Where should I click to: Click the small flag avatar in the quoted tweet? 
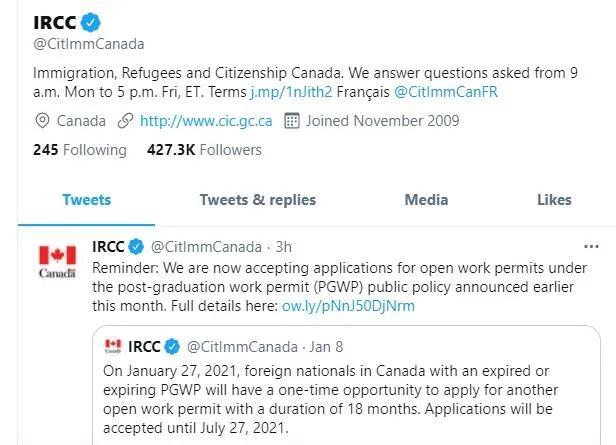[113, 346]
